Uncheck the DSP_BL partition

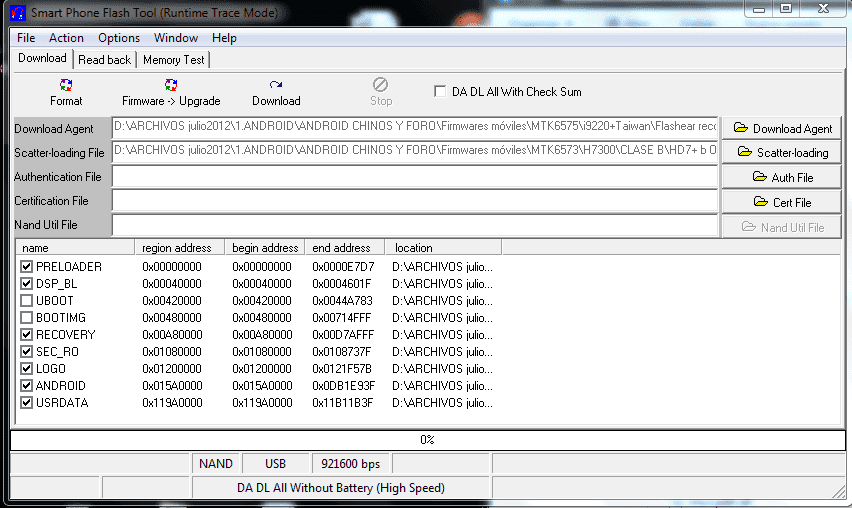pos(26,284)
